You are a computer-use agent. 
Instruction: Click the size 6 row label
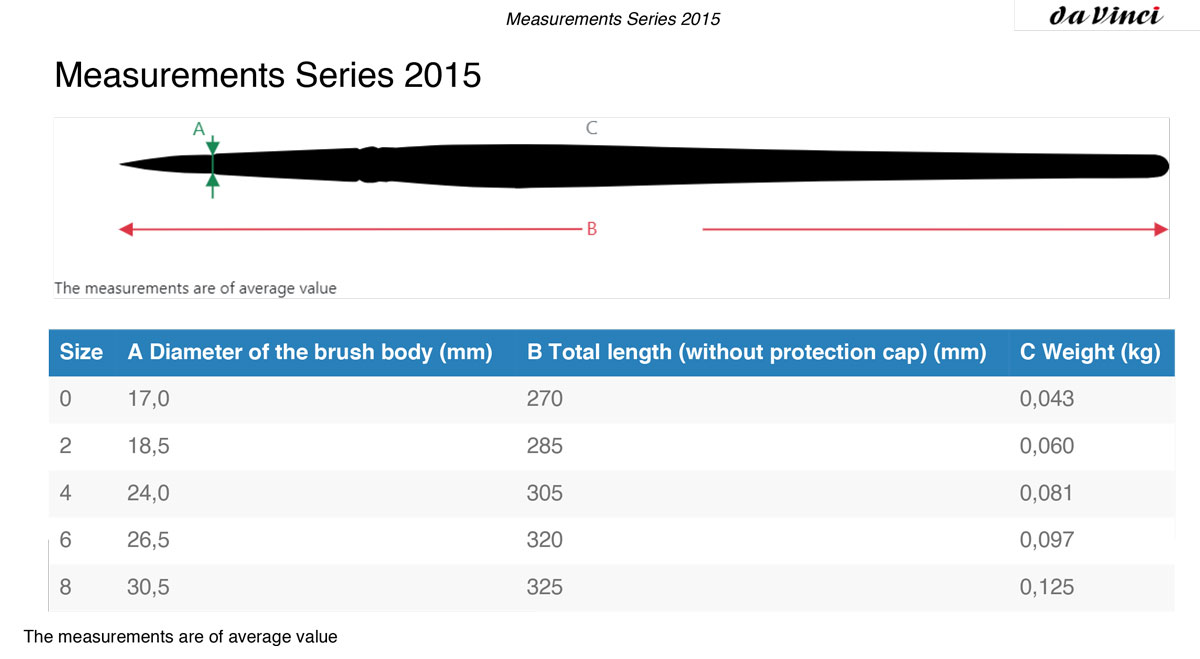click(65, 540)
